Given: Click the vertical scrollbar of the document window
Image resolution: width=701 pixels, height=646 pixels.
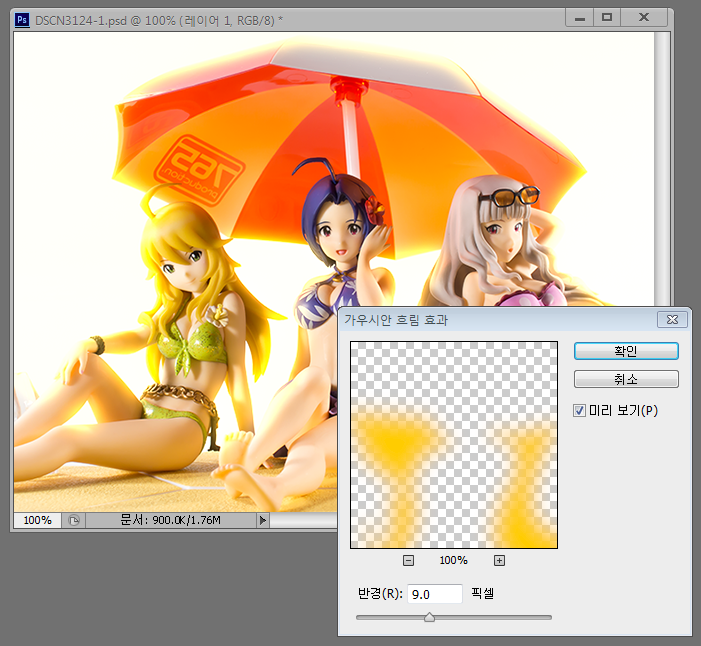Looking at the screenshot, I should pyautogui.click(x=663, y=170).
